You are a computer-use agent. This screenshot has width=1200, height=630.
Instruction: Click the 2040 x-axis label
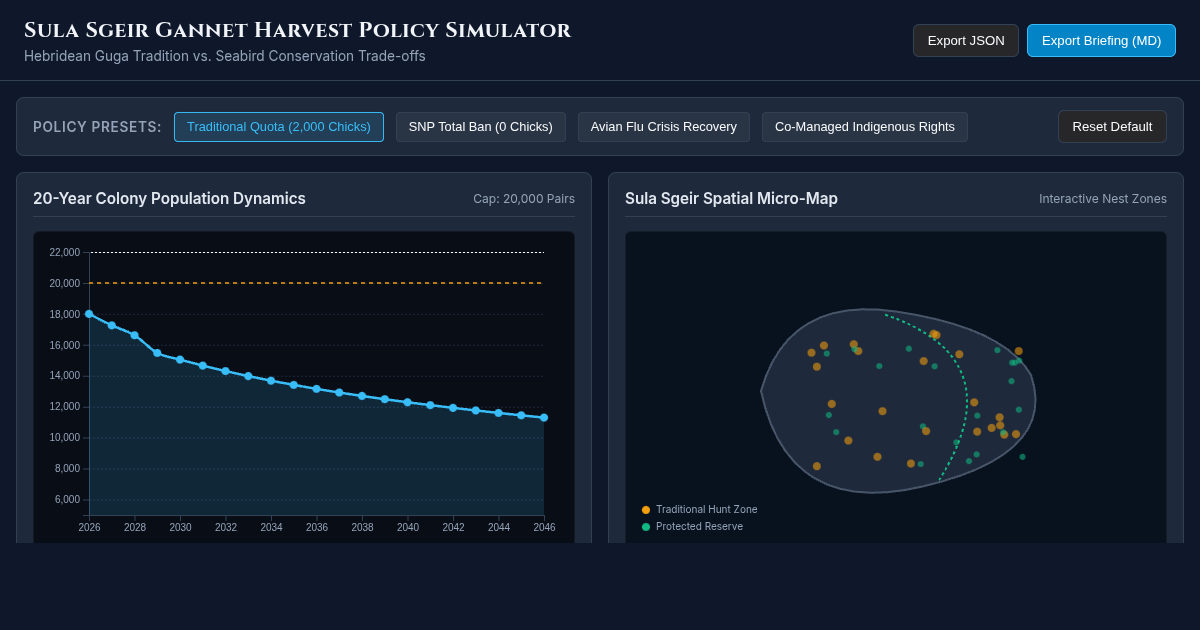408,527
